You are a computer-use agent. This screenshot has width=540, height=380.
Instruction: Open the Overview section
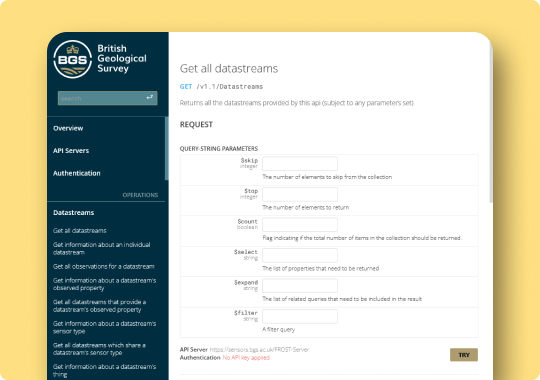point(68,128)
